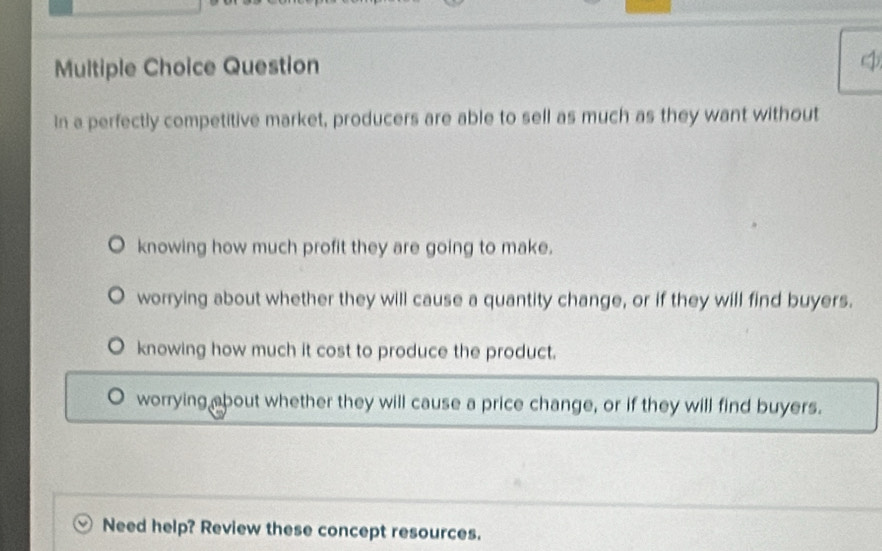The width and height of the screenshot is (882, 551).
Task: Click the 'Multiple Choice Question' heading
Action: (187, 67)
